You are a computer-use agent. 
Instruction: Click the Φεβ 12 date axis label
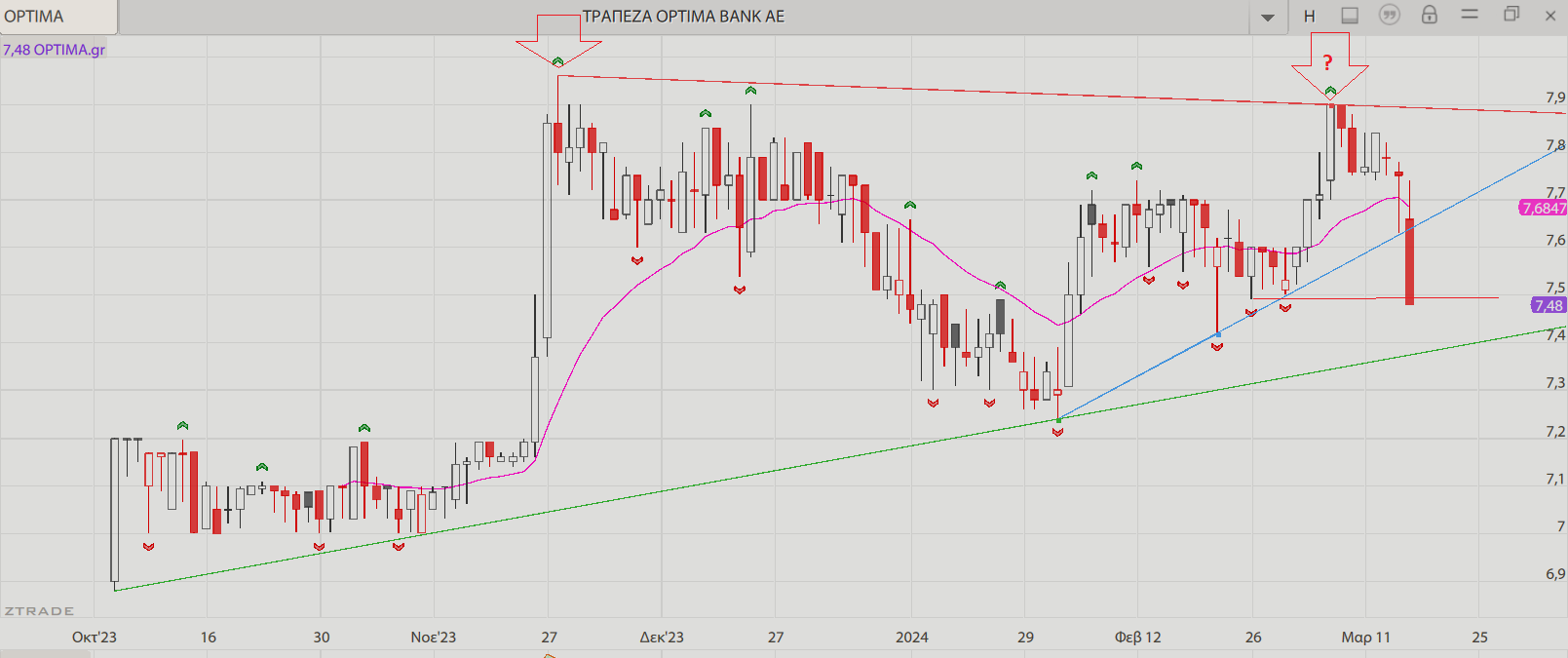point(1138,638)
